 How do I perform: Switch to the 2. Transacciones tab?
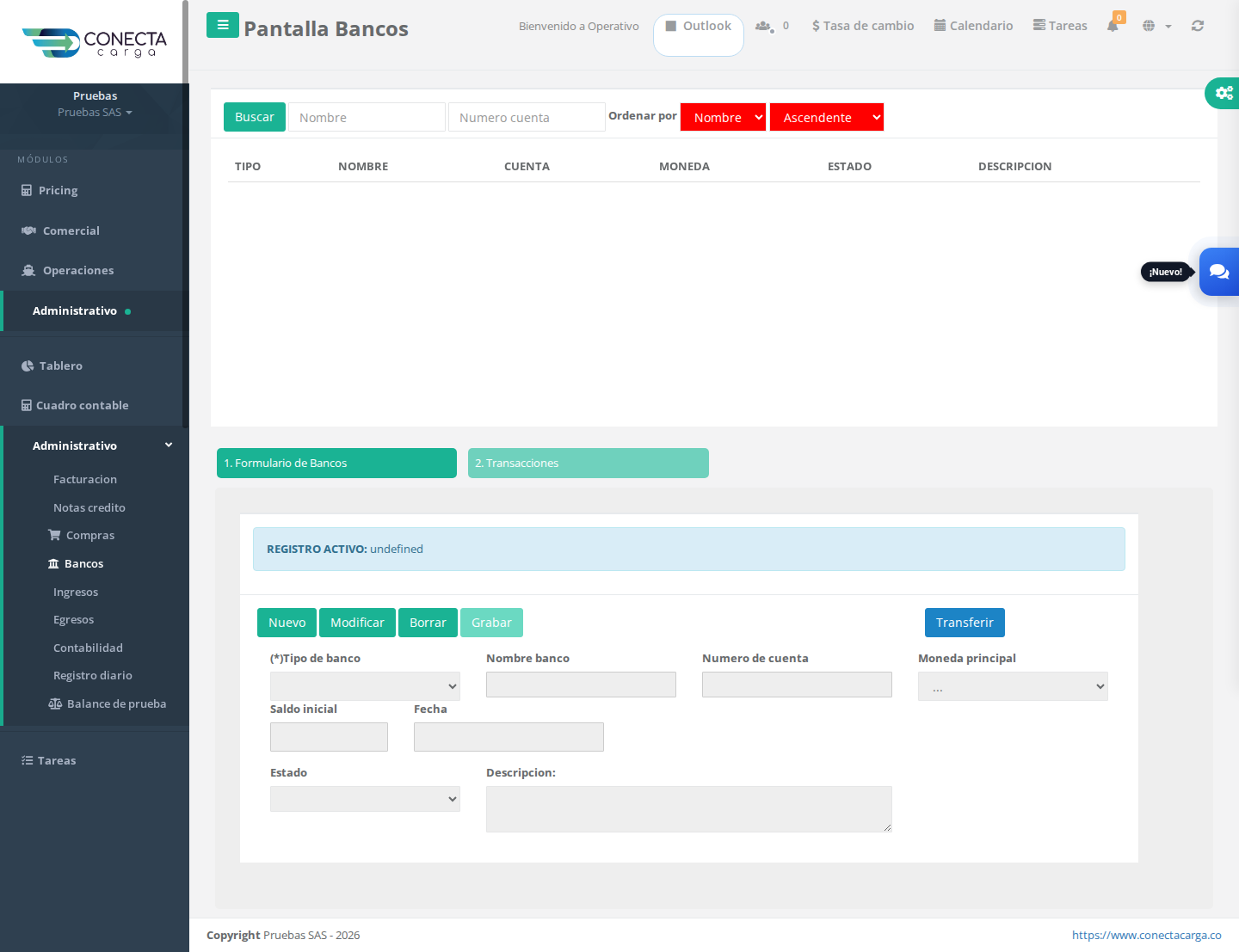589,463
